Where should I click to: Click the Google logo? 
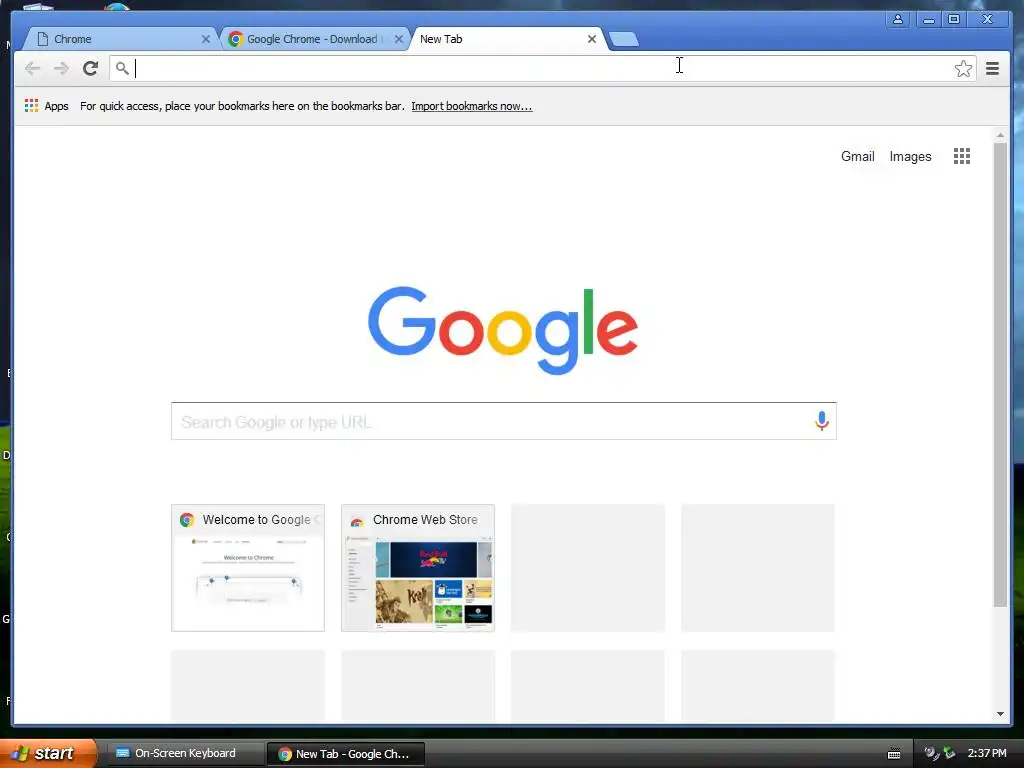click(503, 330)
